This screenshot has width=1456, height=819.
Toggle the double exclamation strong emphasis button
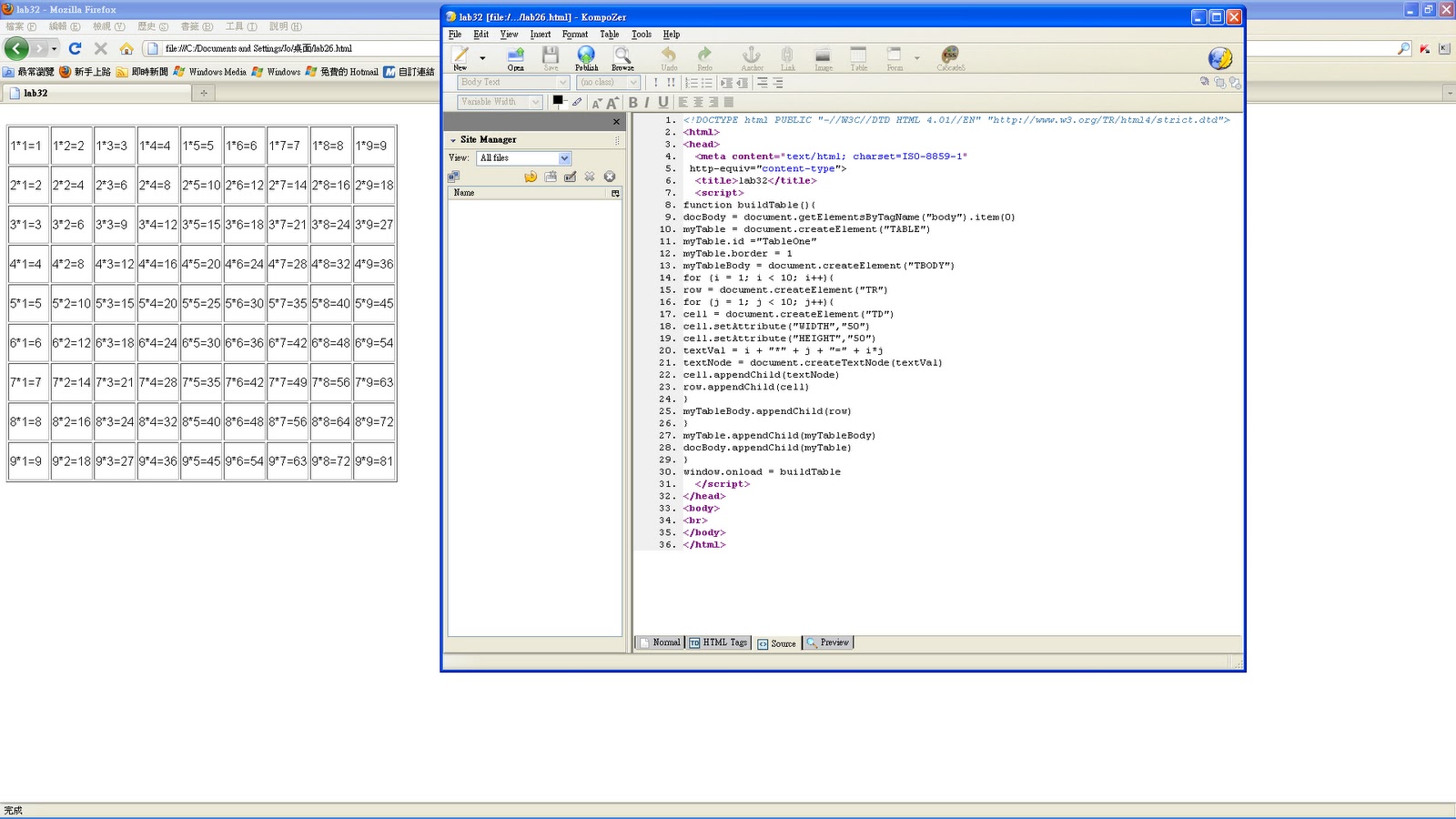point(671,83)
